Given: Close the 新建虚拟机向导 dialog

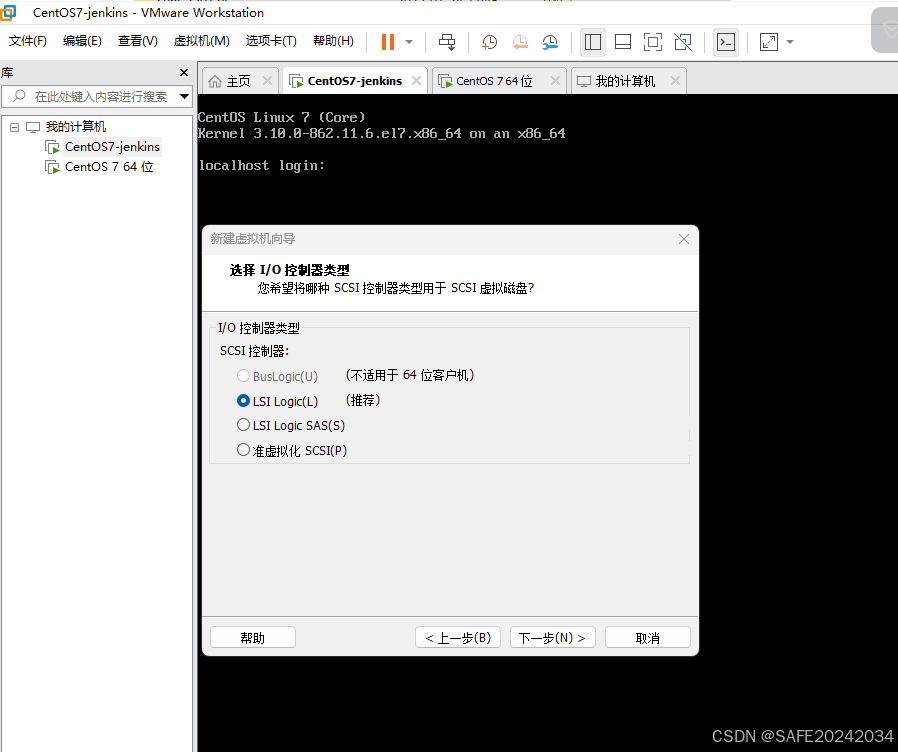Looking at the screenshot, I should point(684,239).
